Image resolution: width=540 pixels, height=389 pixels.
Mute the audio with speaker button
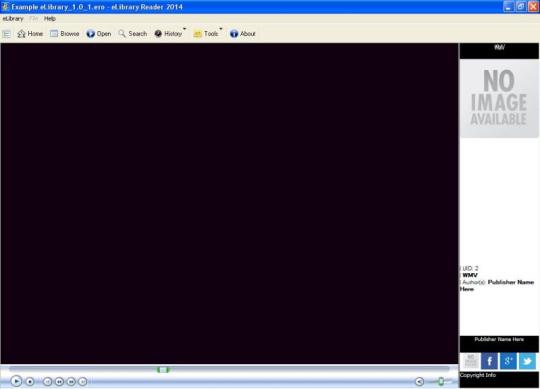pos(419,381)
